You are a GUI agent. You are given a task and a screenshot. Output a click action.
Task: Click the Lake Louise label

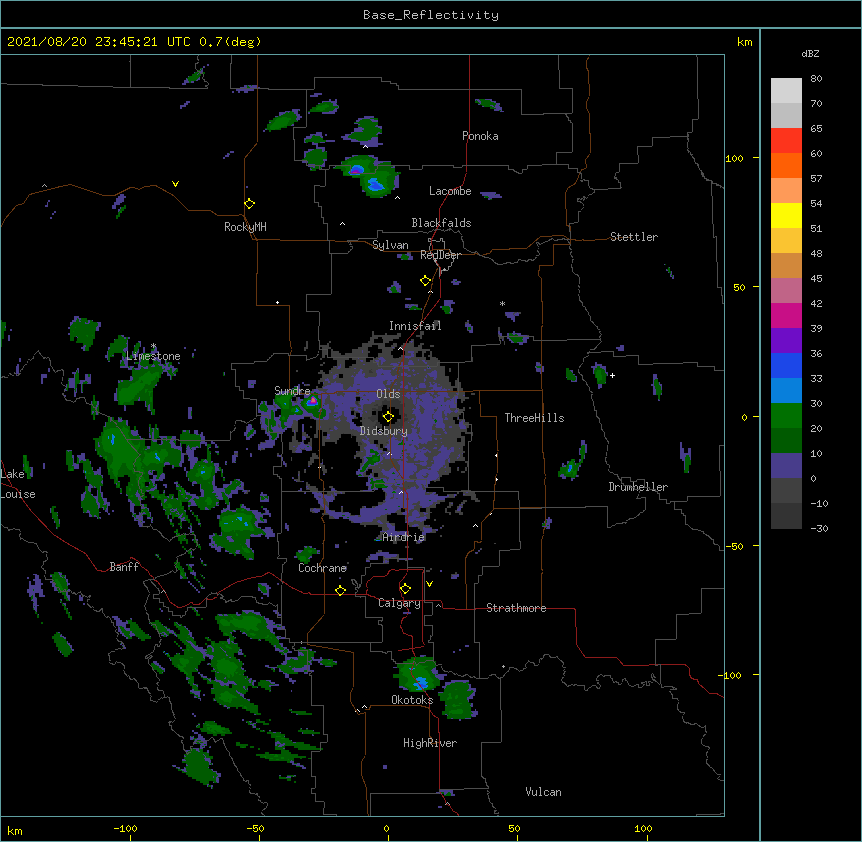[18, 484]
